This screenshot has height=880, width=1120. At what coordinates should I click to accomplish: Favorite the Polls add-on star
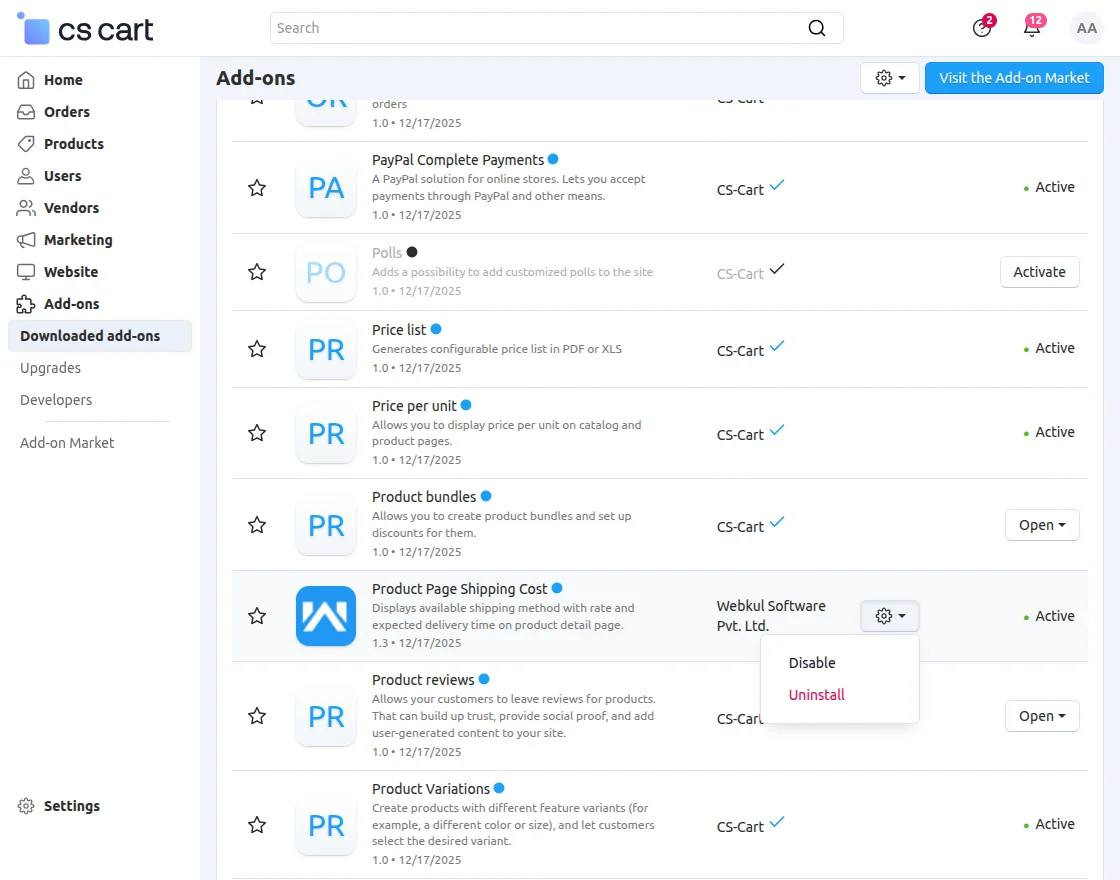click(257, 272)
